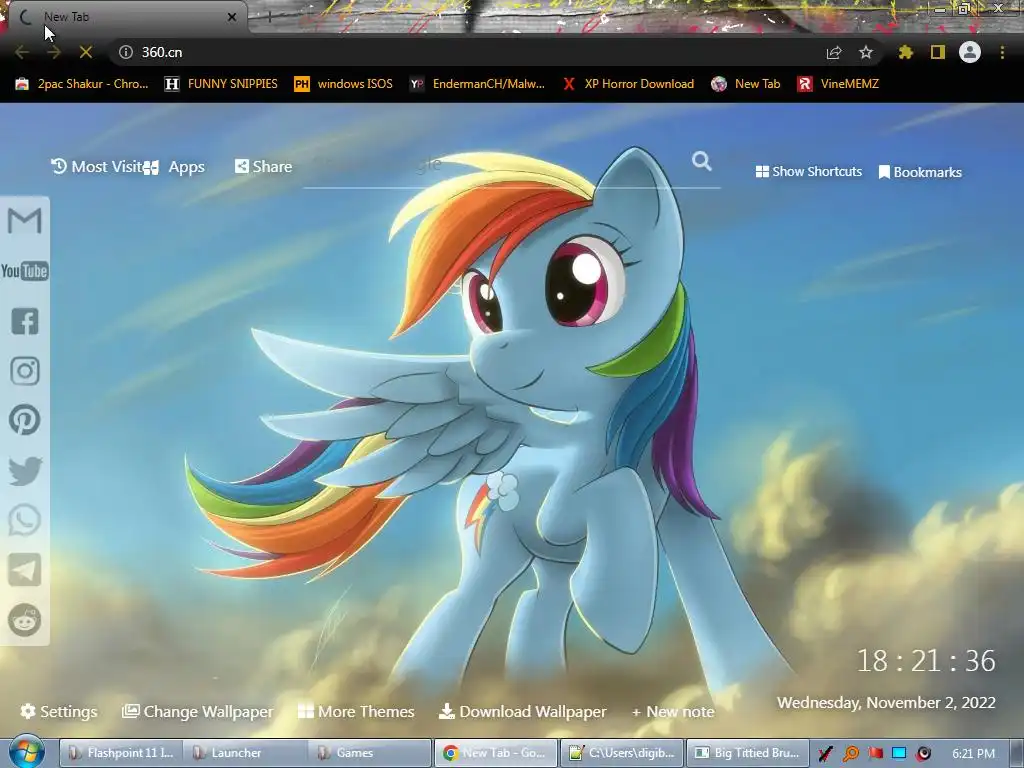Open the Apps menu
1024x768 pixels.
pyautogui.click(x=175, y=167)
